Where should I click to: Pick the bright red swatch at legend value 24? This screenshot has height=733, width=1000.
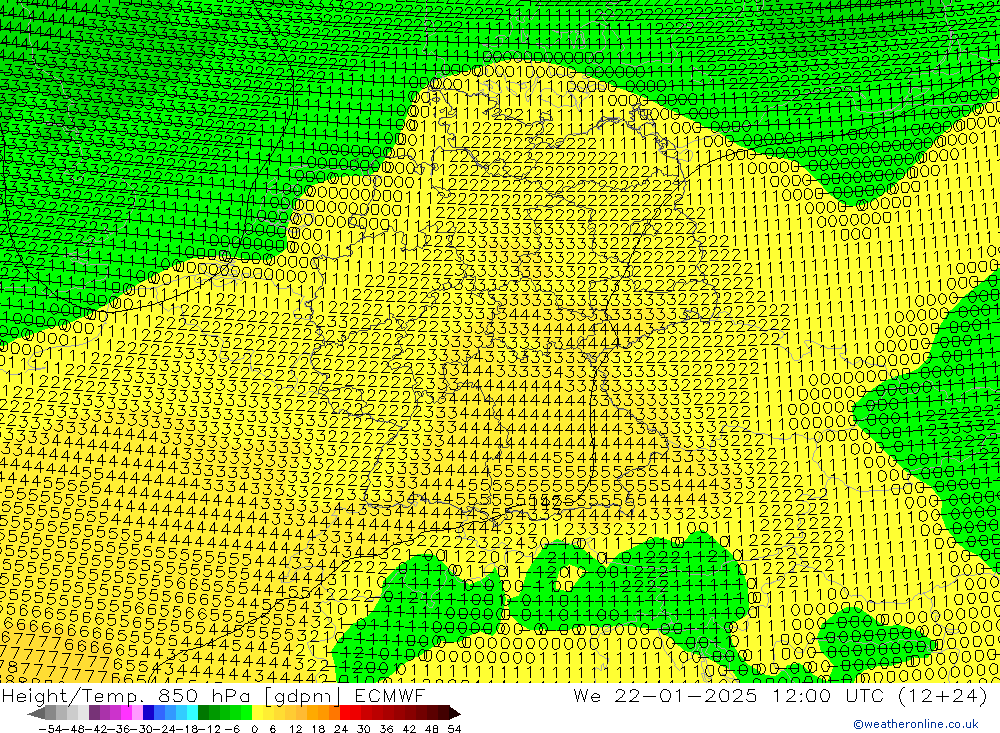[345, 713]
